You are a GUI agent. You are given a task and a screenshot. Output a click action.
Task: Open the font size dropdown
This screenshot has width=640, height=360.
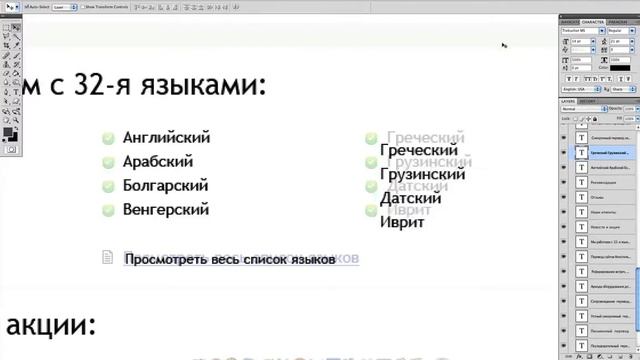(x=593, y=42)
